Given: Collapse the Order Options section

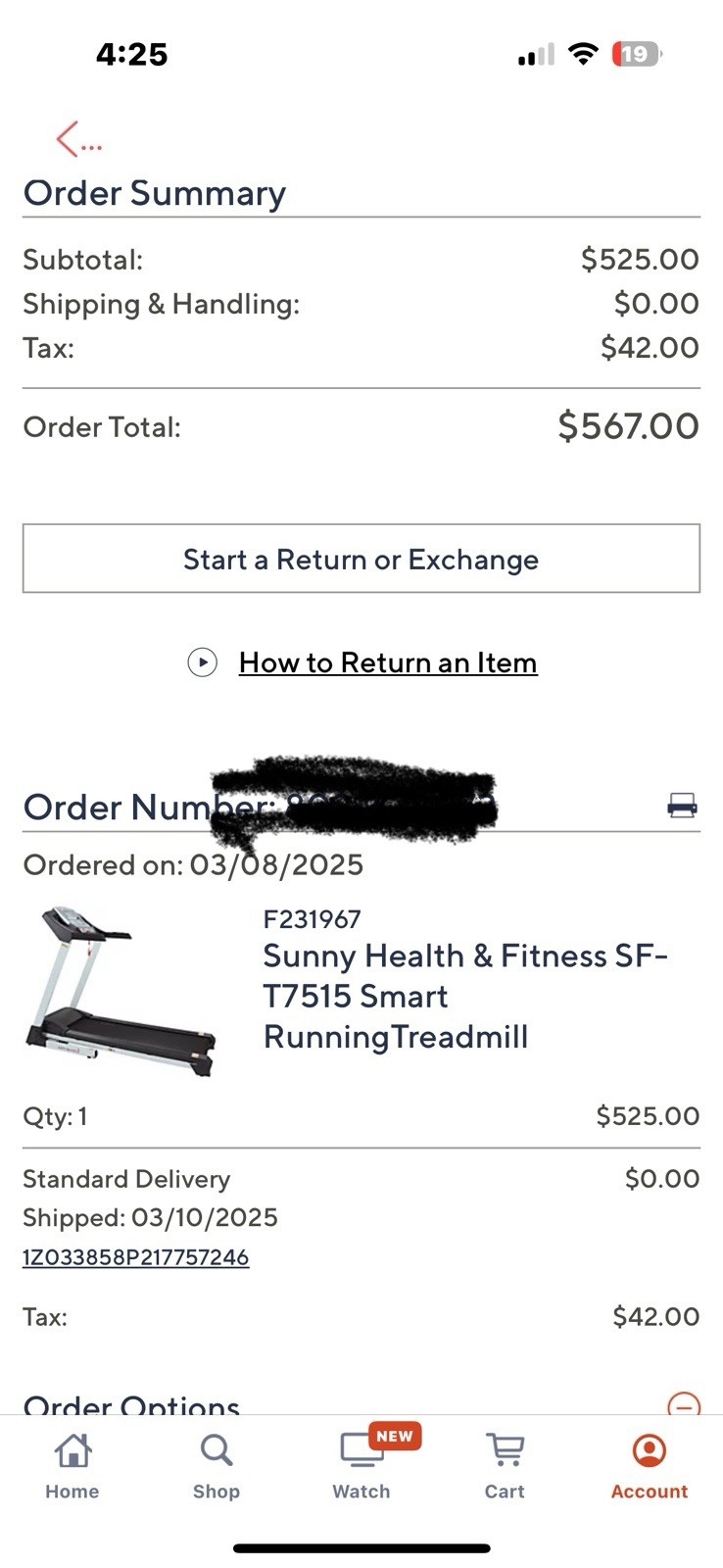Looking at the screenshot, I should tap(683, 1405).
